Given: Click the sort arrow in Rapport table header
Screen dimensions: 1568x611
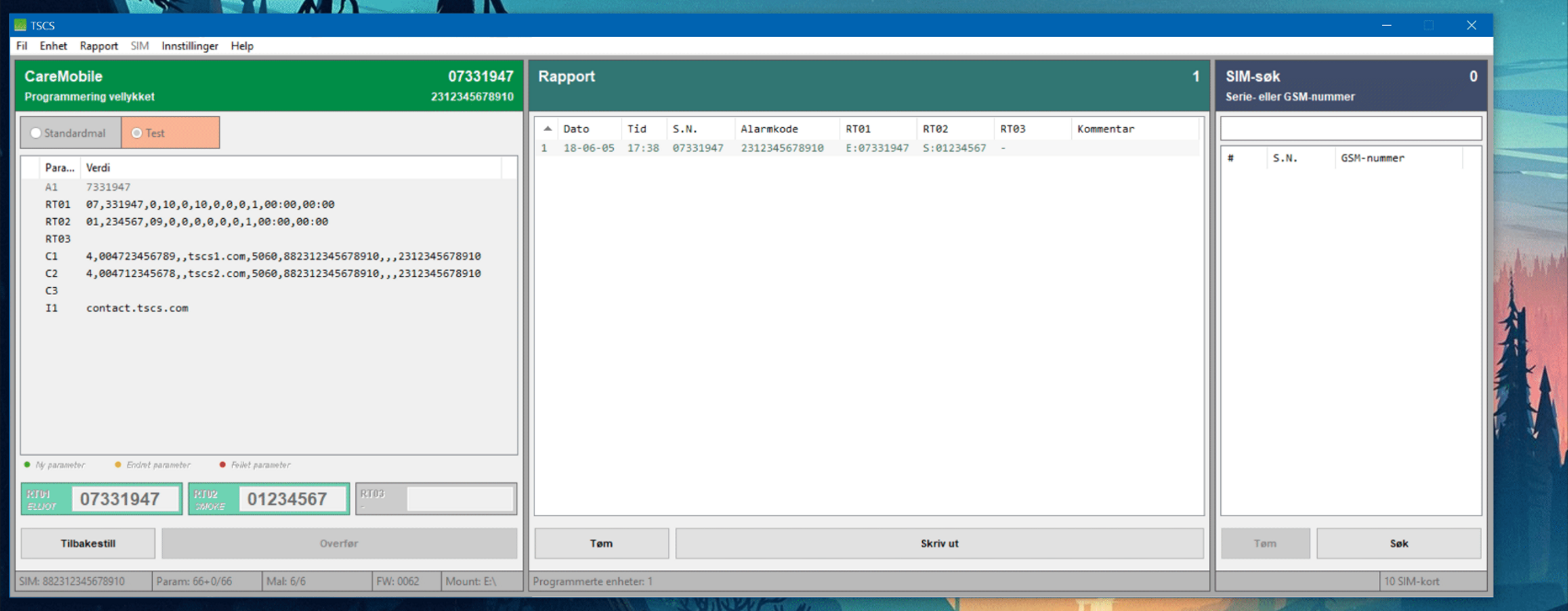Looking at the screenshot, I should 547,129.
